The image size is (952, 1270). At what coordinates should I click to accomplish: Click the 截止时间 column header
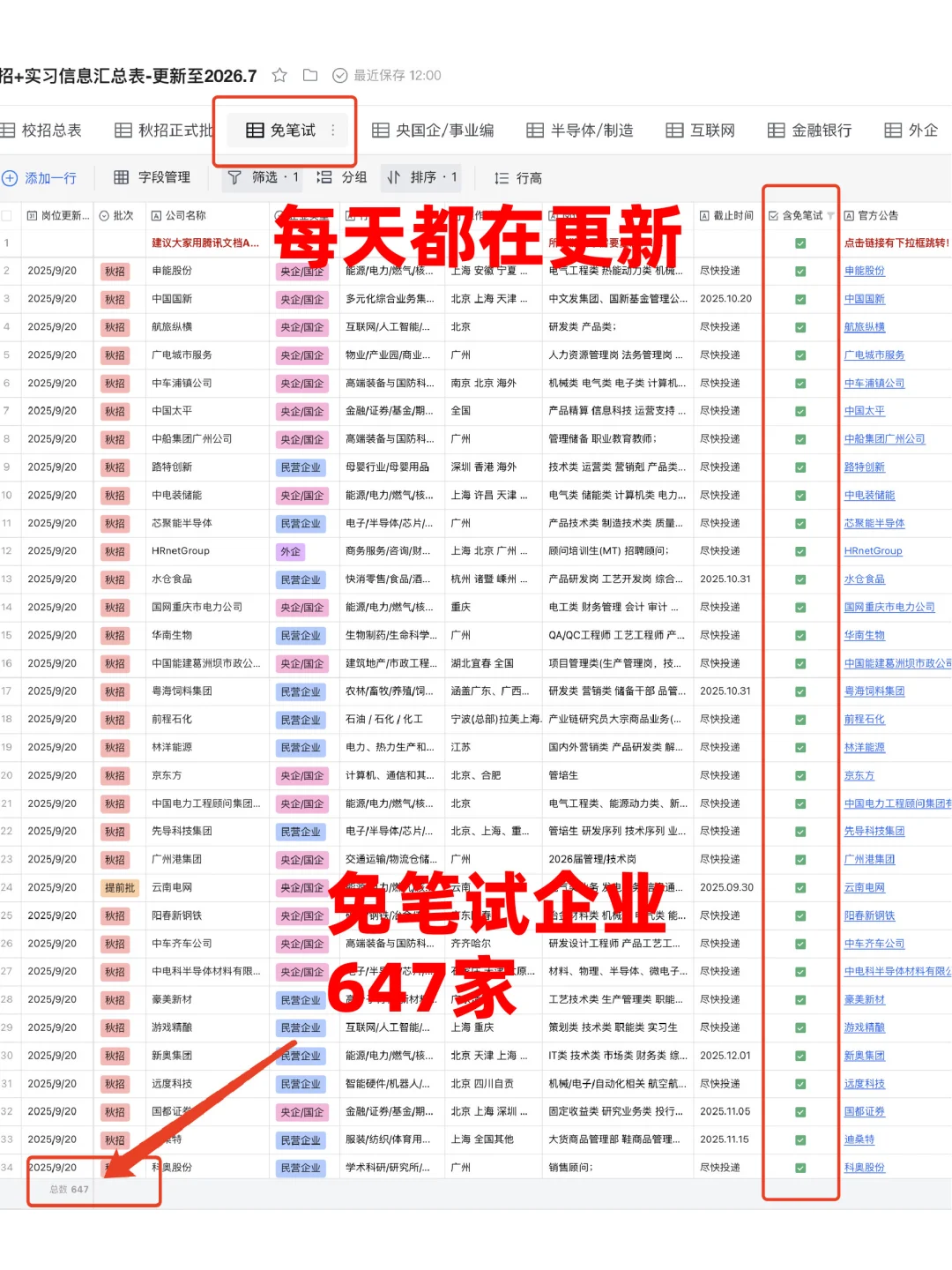pyautogui.click(x=727, y=216)
